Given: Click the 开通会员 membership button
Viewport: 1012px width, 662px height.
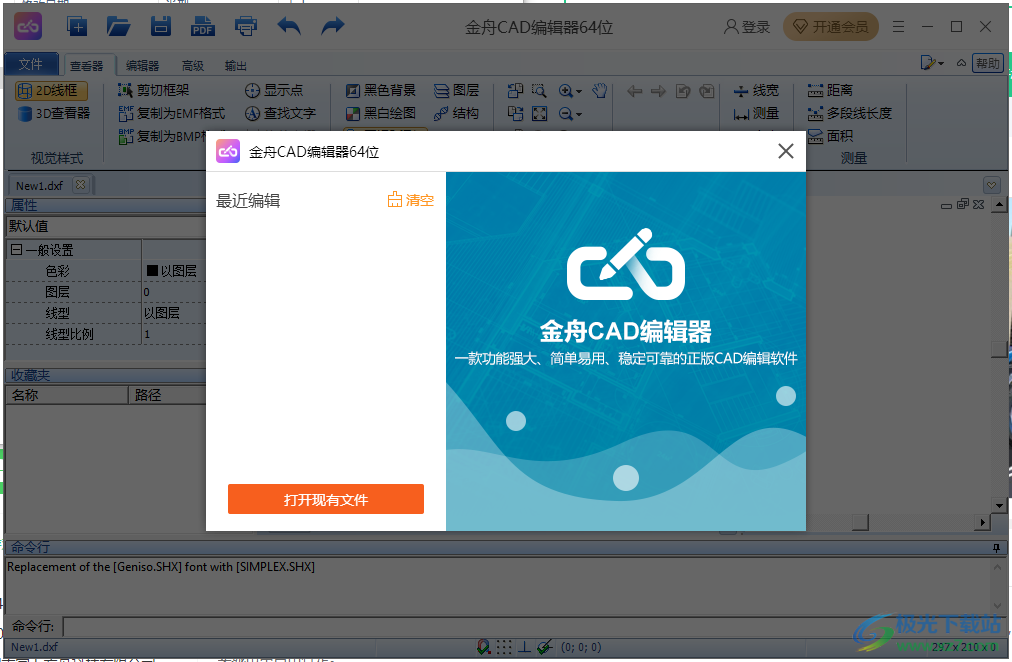Looking at the screenshot, I should pos(831,26).
